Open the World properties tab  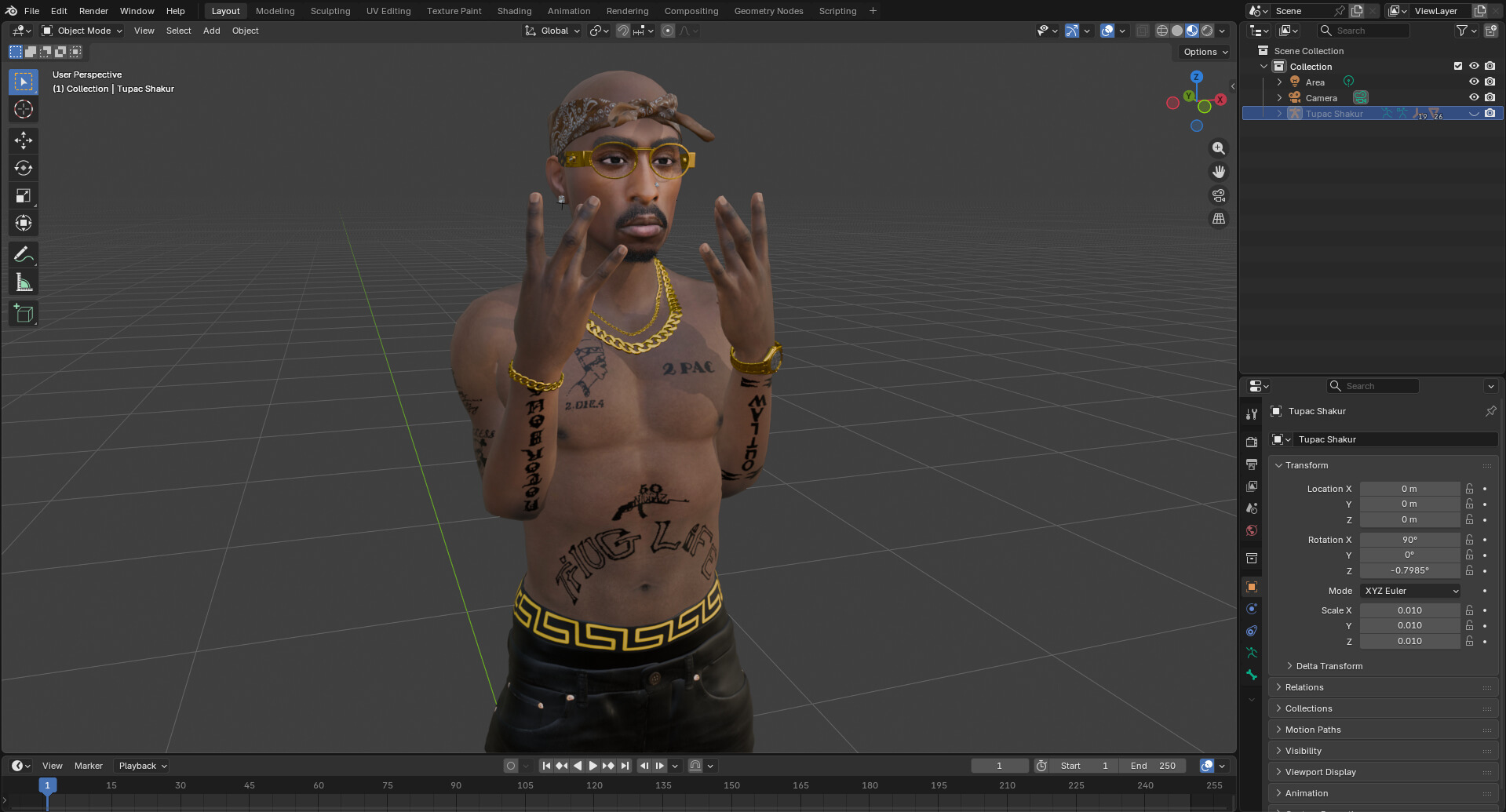1252,530
